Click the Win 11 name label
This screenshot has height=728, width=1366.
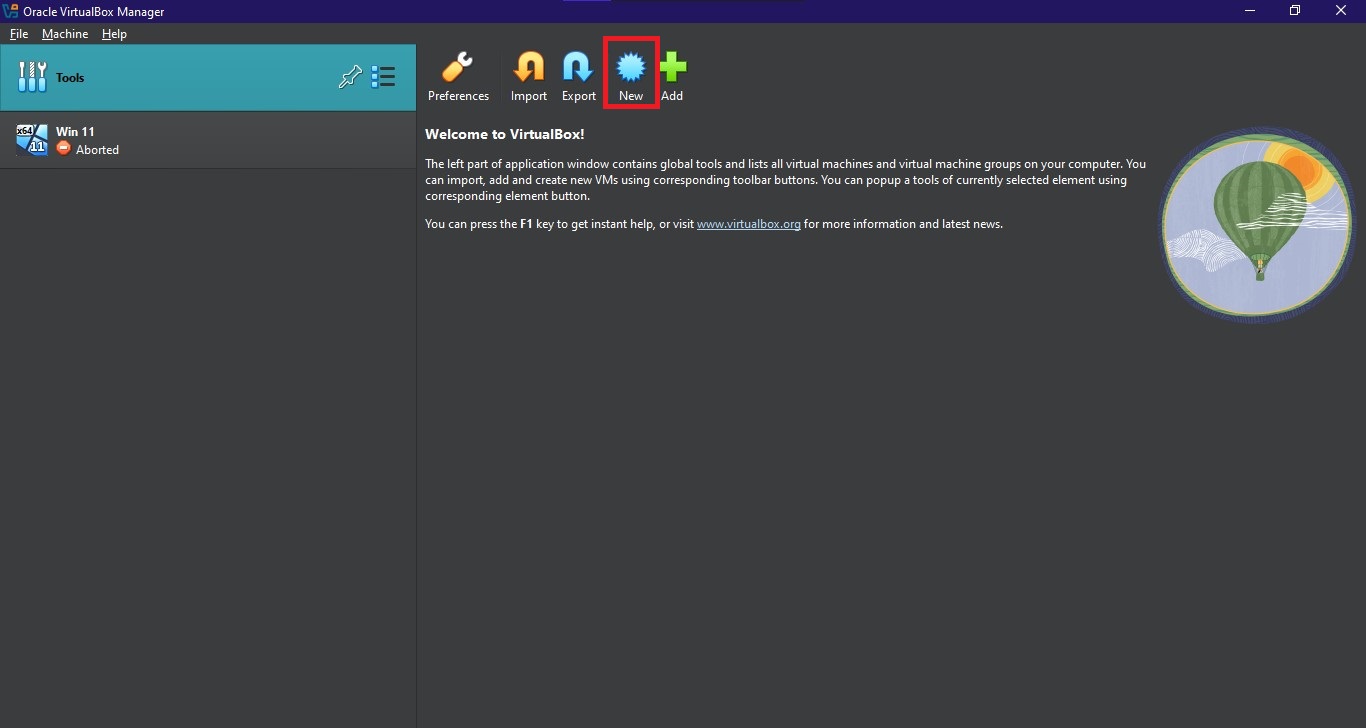[75, 131]
